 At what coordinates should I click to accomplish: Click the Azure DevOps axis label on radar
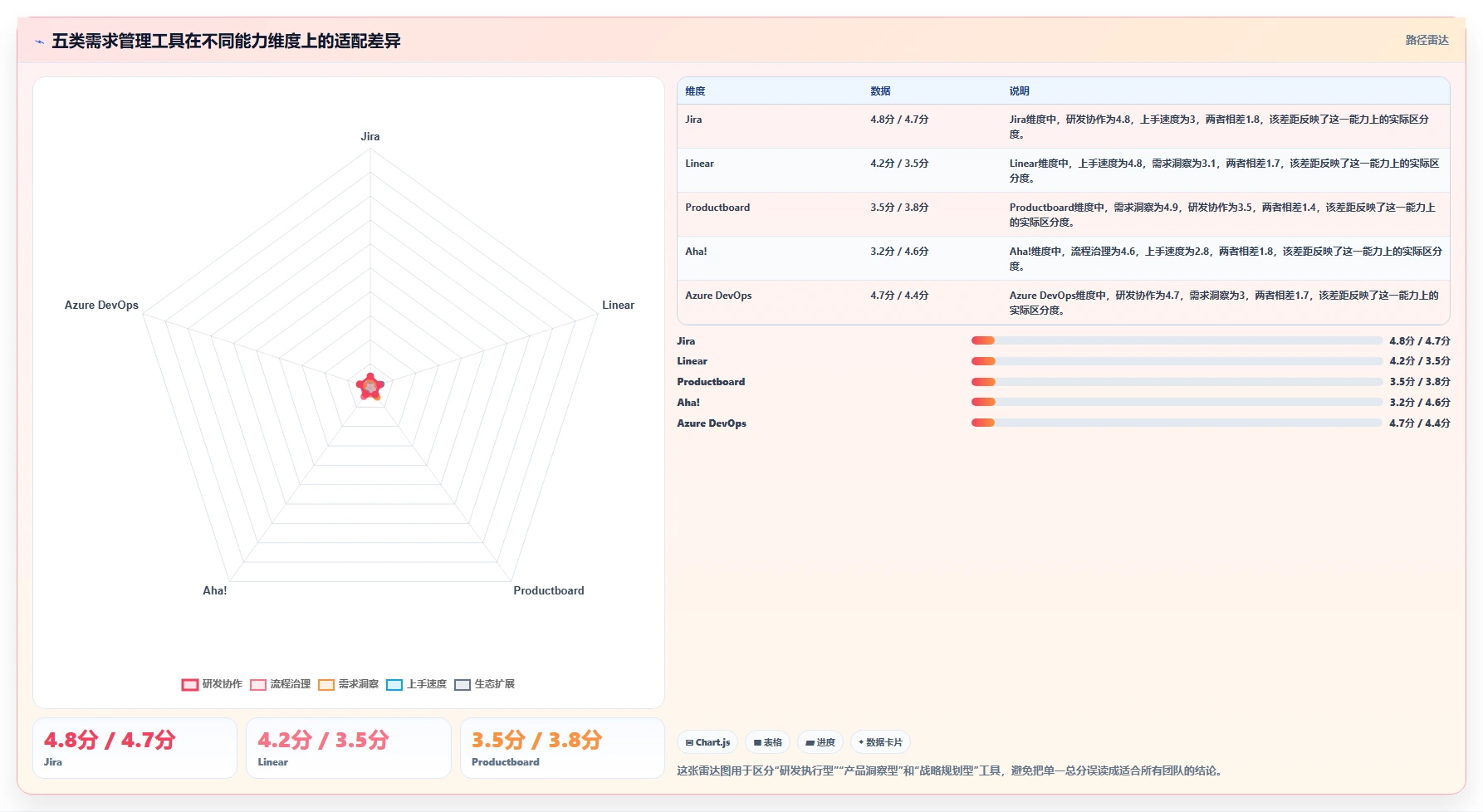click(x=101, y=305)
